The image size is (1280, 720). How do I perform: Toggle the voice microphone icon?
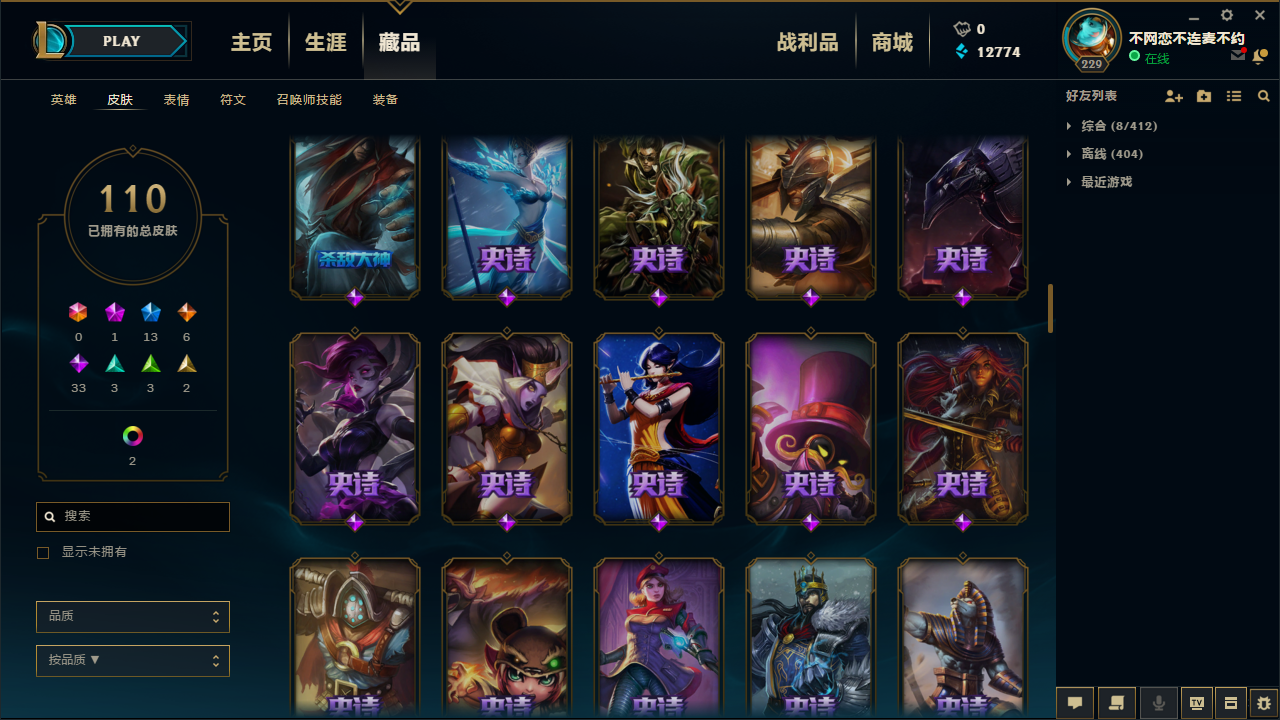[1159, 703]
